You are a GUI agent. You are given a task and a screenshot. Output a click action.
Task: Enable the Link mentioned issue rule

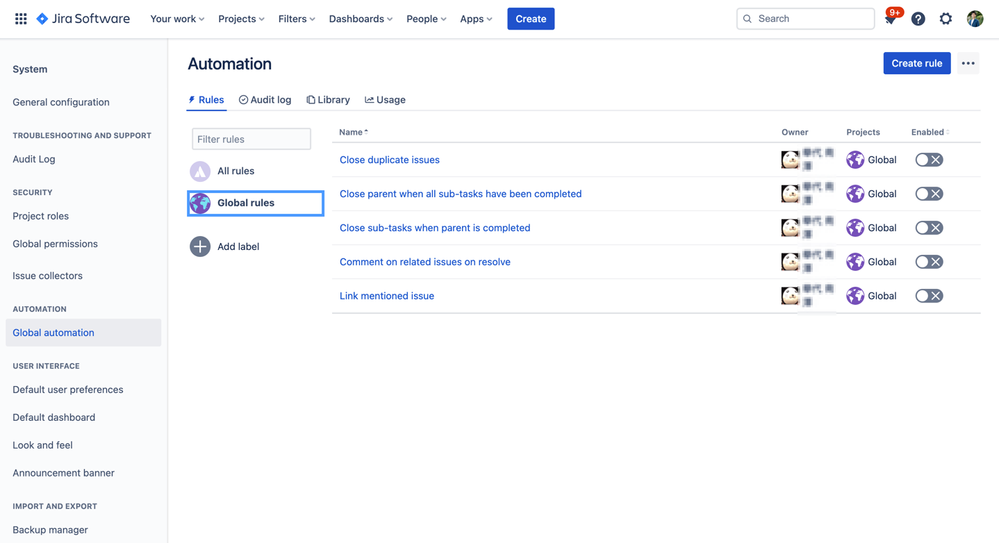point(929,296)
